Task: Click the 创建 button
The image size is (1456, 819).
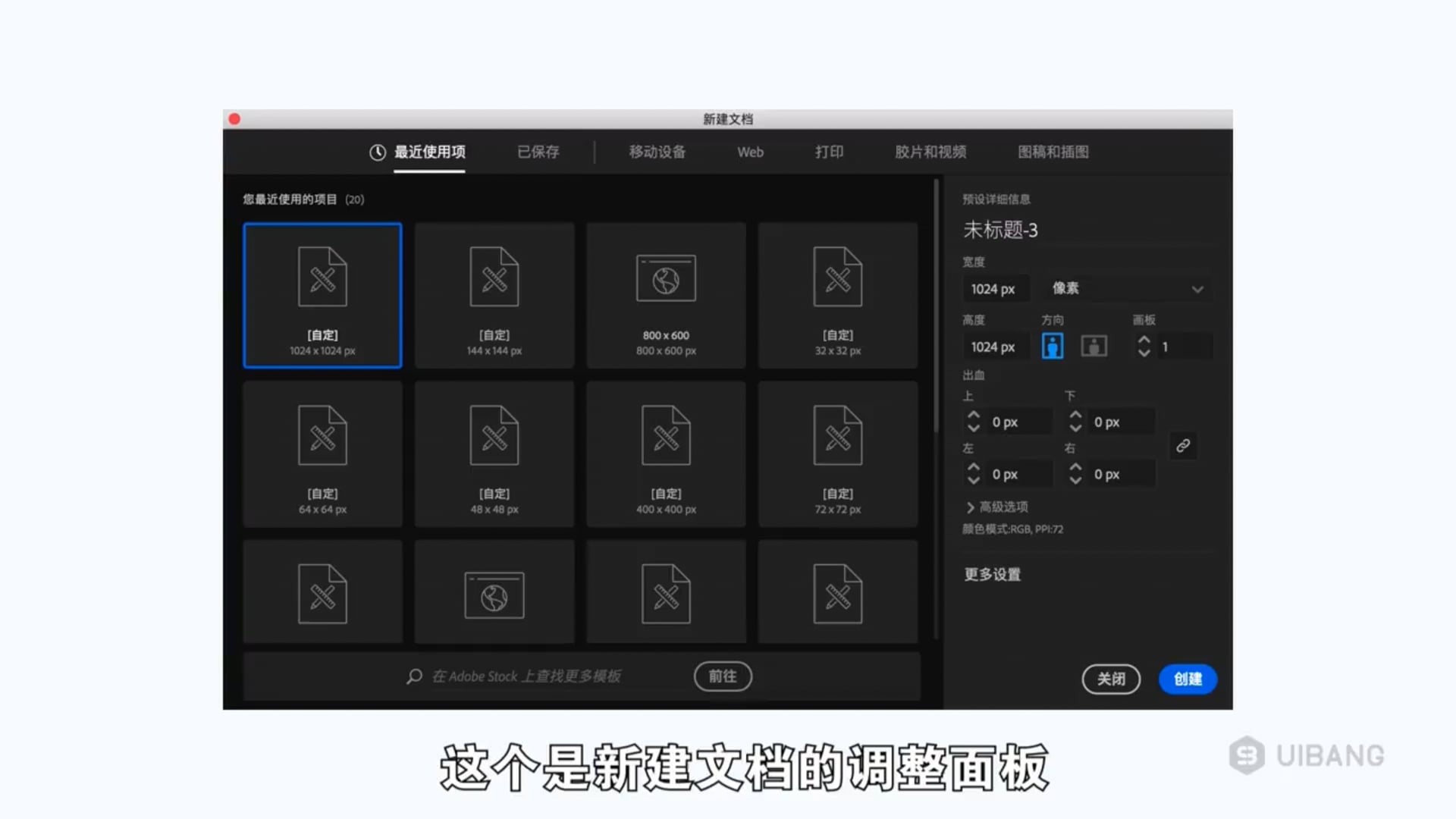Action: coord(1187,679)
